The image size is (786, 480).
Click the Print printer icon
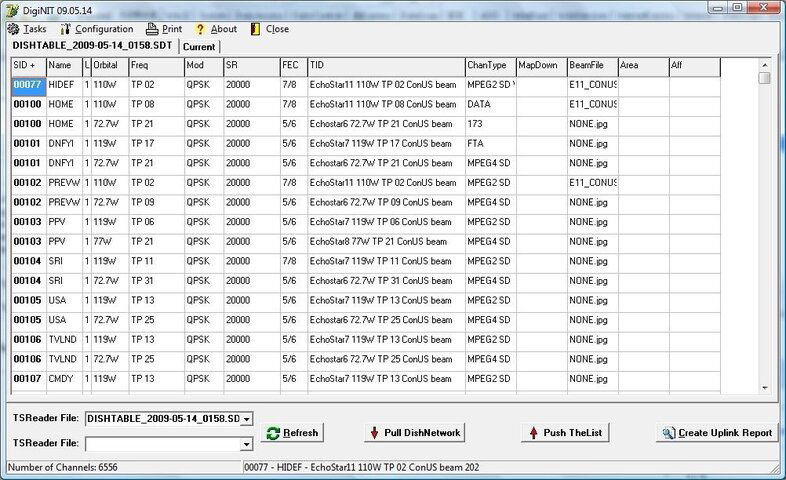[152, 29]
